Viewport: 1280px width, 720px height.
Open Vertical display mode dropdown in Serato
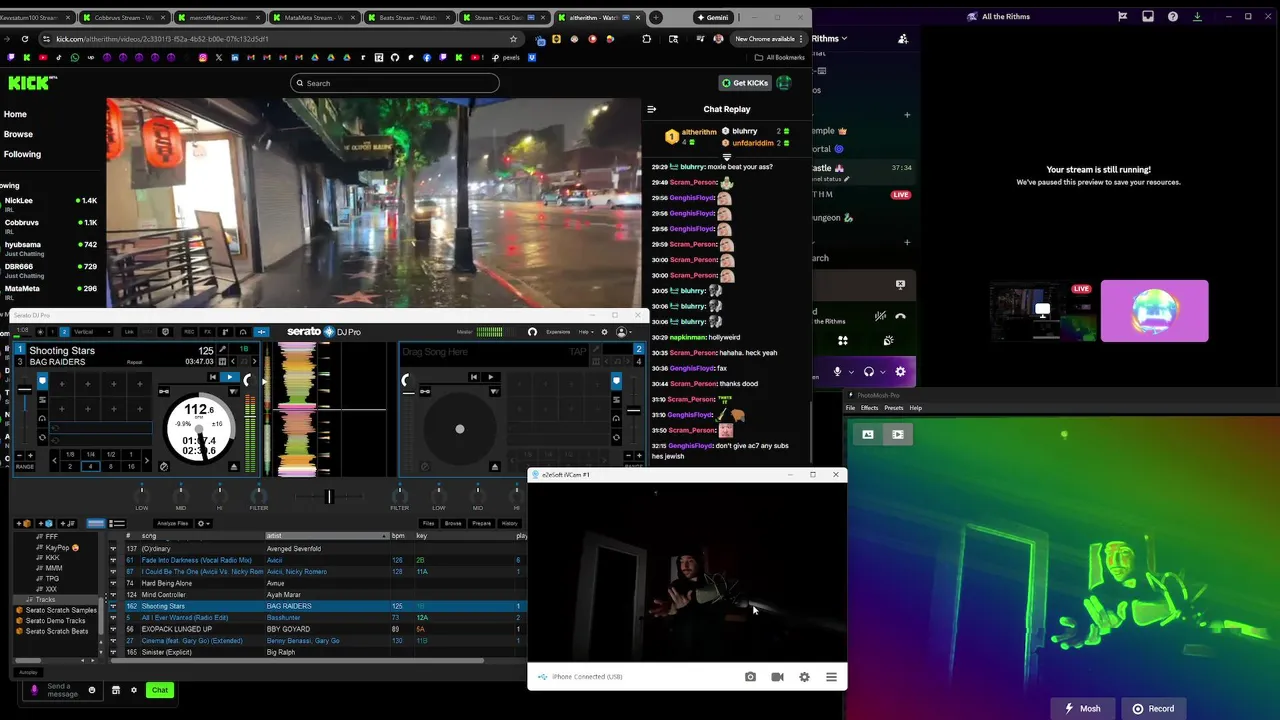tap(92, 332)
